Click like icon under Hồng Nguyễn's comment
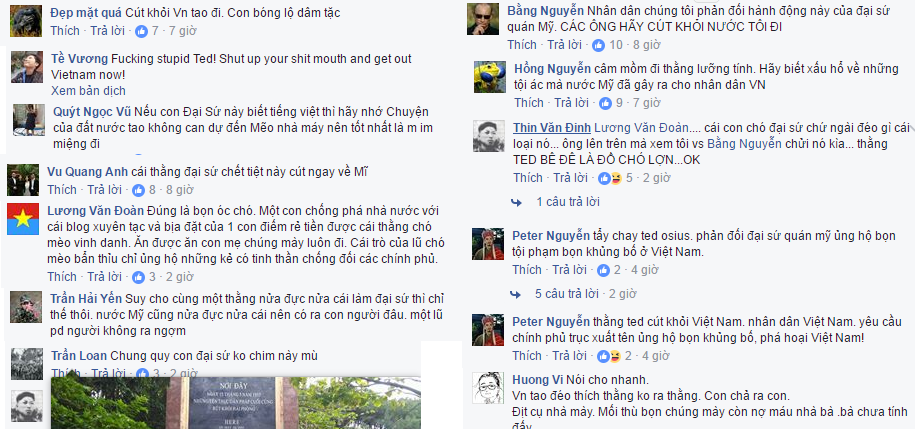Screen dimensions: 915x429 point(605,103)
